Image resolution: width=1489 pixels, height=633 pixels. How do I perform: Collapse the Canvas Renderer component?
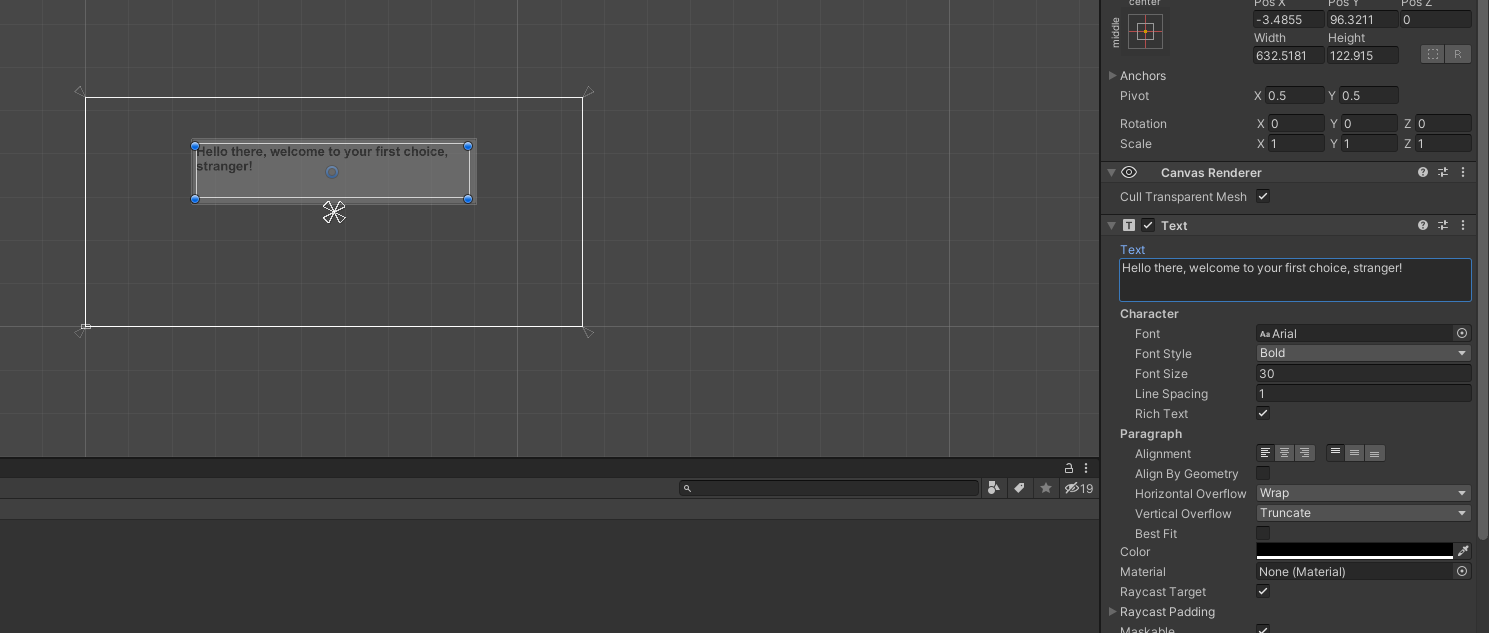(x=1111, y=172)
